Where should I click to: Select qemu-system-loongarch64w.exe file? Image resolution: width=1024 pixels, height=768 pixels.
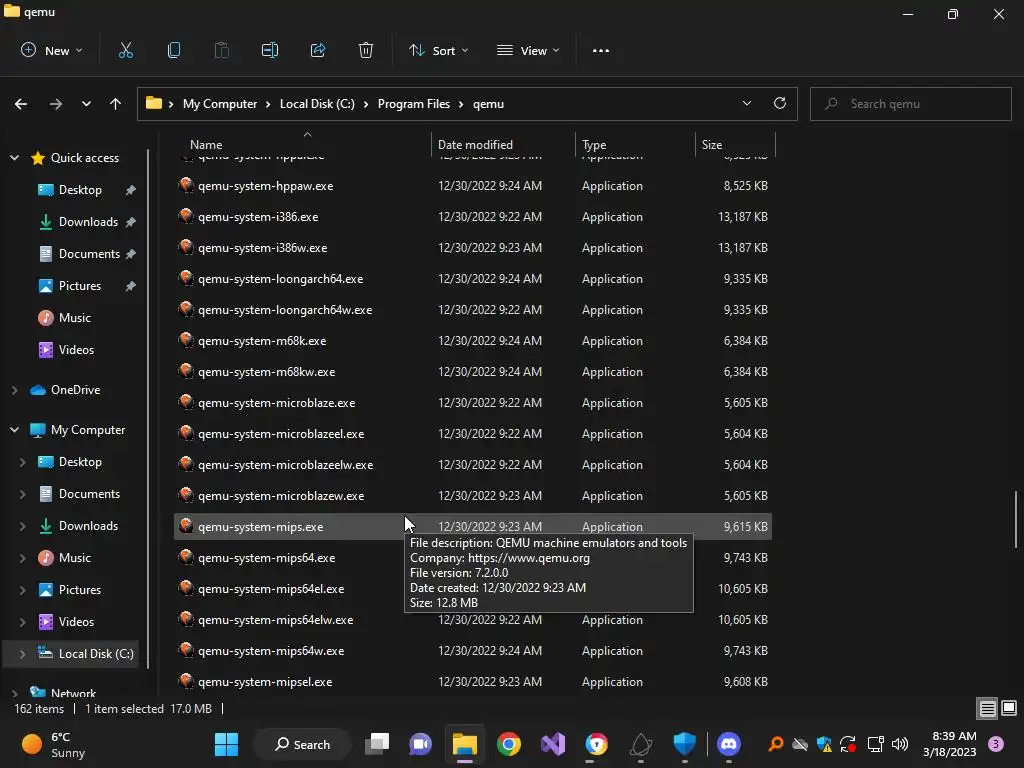(x=473, y=310)
